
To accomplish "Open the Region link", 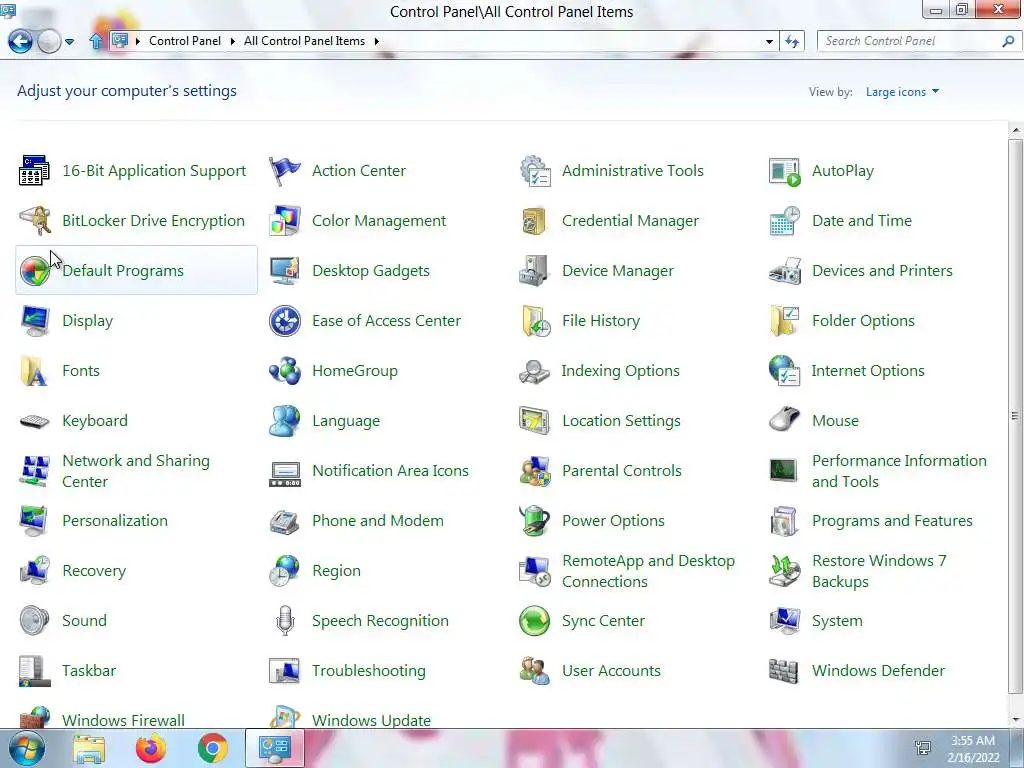I will tap(336, 571).
